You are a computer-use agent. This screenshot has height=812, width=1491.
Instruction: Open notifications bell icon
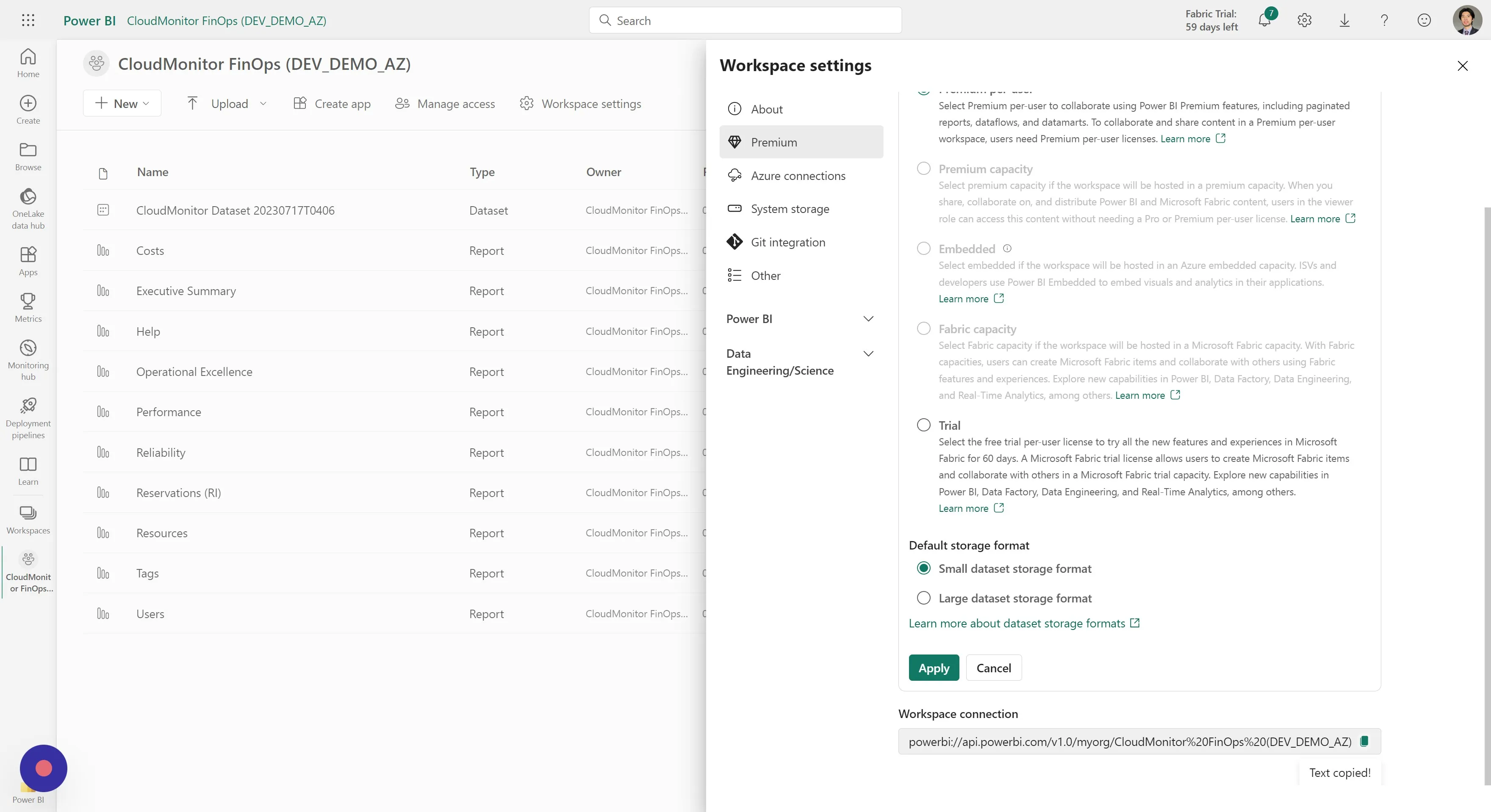point(1265,20)
